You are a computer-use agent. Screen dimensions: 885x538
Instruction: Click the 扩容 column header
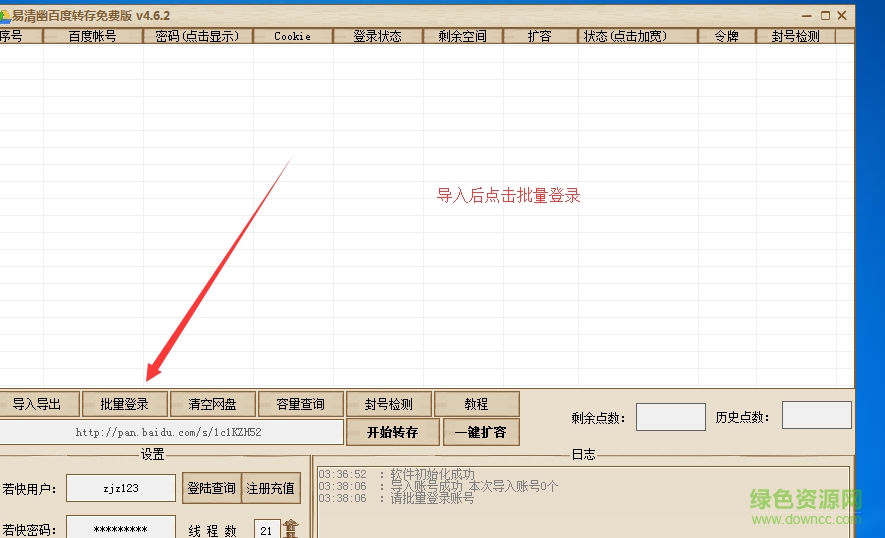click(x=540, y=36)
